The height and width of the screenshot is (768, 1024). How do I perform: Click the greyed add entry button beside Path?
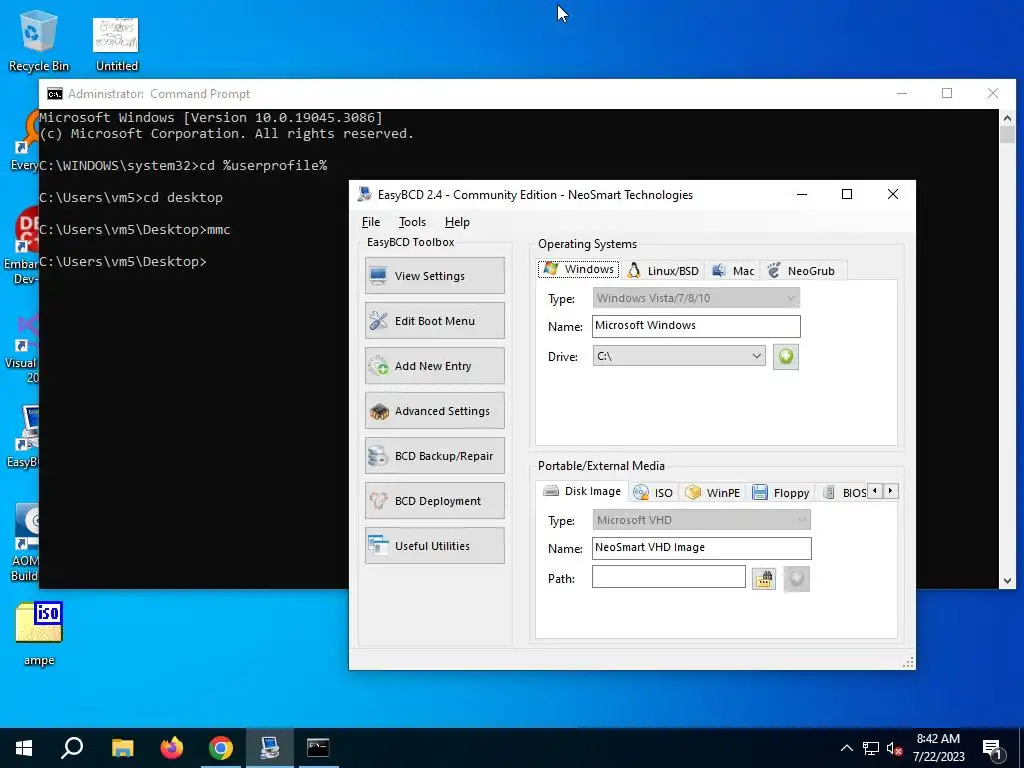(x=796, y=579)
